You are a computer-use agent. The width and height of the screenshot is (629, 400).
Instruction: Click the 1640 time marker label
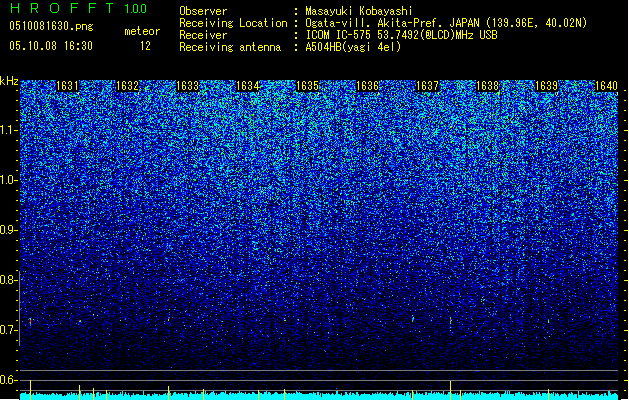[606, 86]
